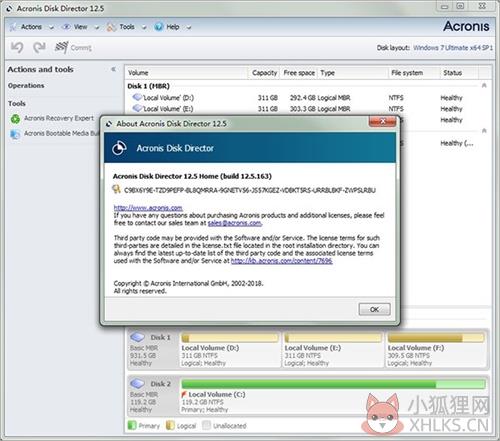The image size is (500, 441).
Task: Click Local Volume (C:) green usage bar
Action: pyautogui.click(x=333, y=384)
